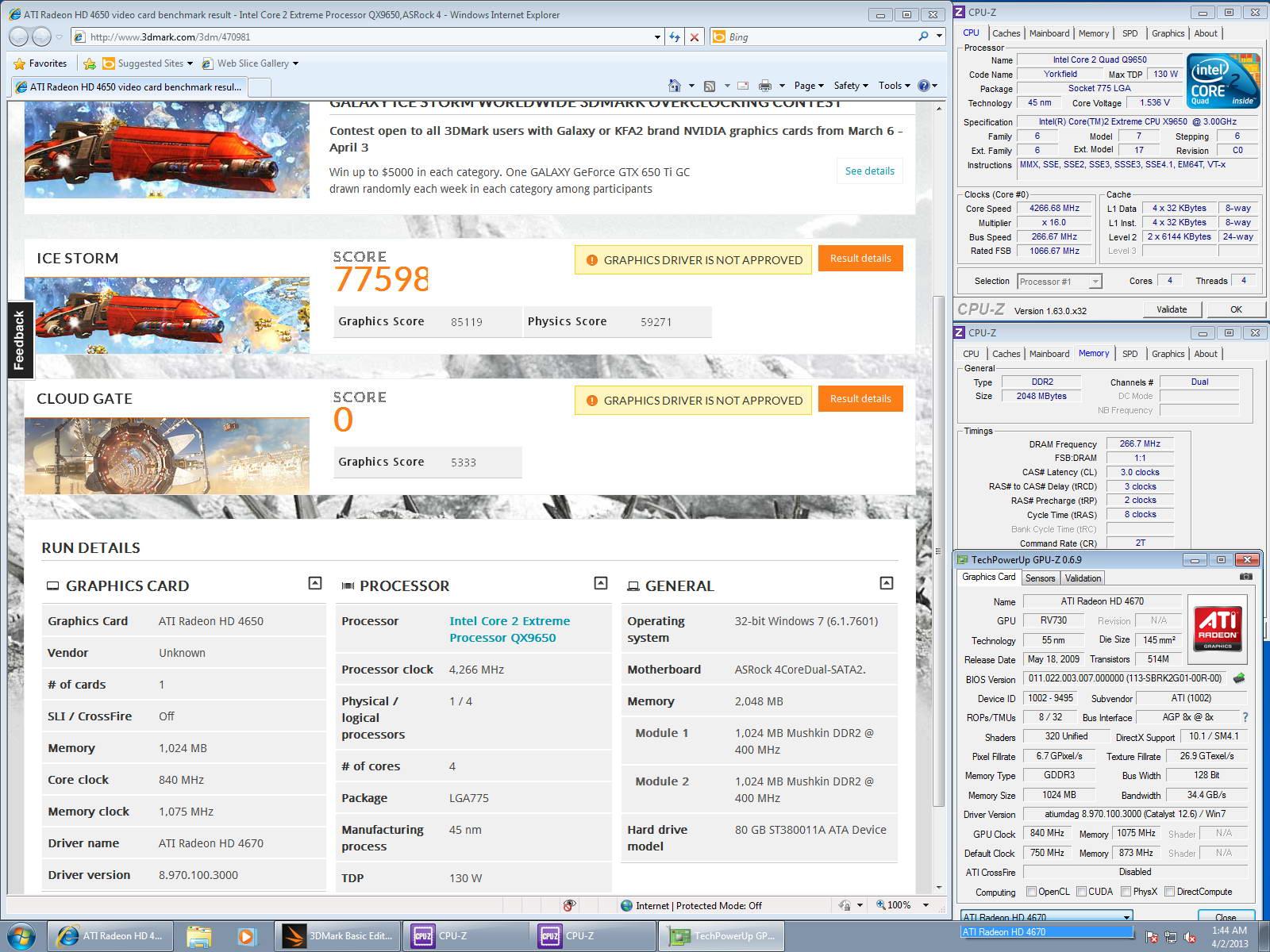The height and width of the screenshot is (952, 1270).
Task: Collapse the Processor run details section
Action: [x=601, y=583]
